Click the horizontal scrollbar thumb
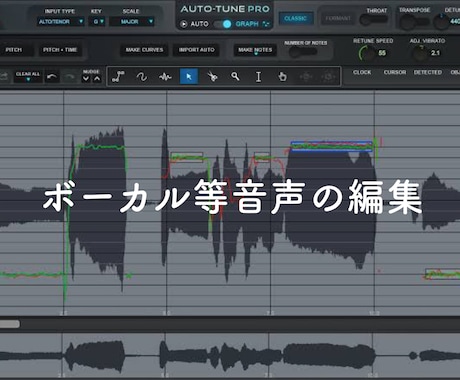The height and width of the screenshot is (380, 460). (x=10, y=324)
